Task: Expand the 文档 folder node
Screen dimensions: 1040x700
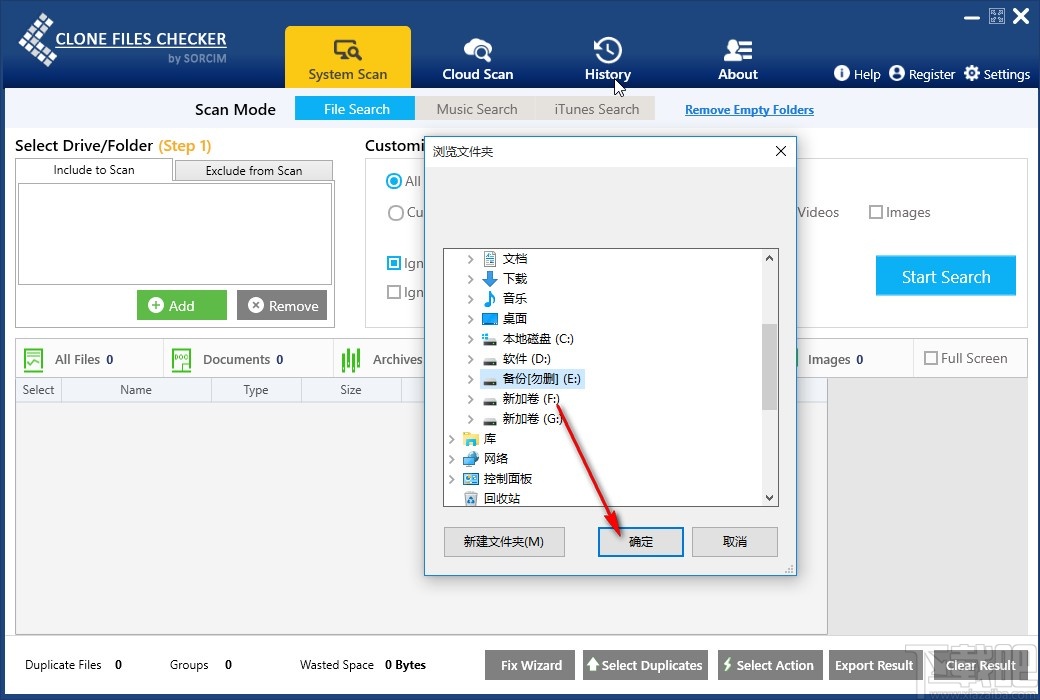Action: point(470,259)
